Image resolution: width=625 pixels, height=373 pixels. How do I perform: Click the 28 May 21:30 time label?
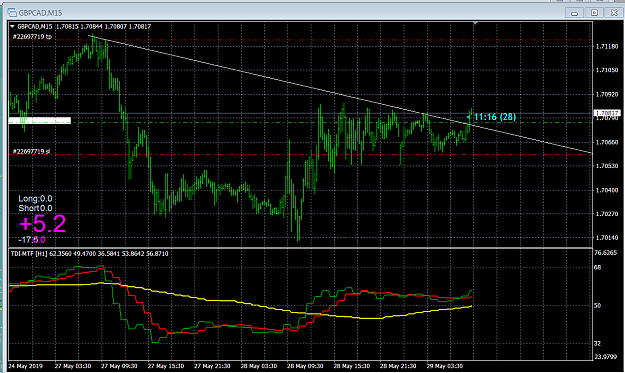point(398,366)
